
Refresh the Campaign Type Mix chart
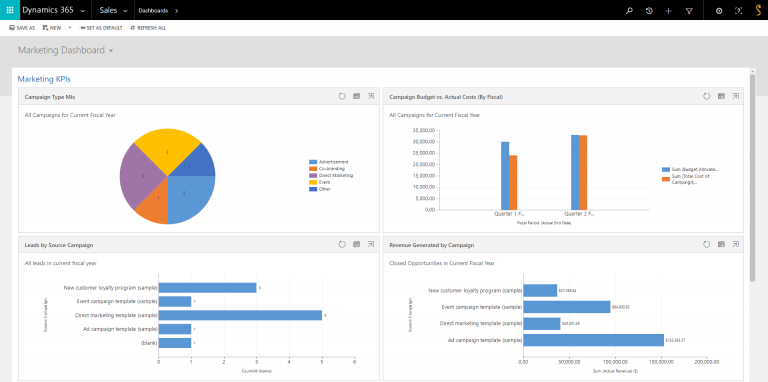[x=342, y=96]
